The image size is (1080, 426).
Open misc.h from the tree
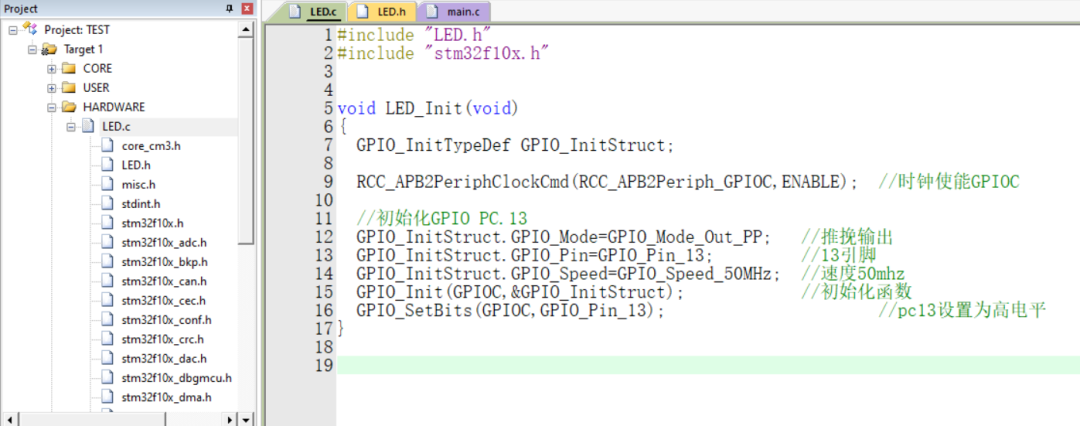pos(138,185)
